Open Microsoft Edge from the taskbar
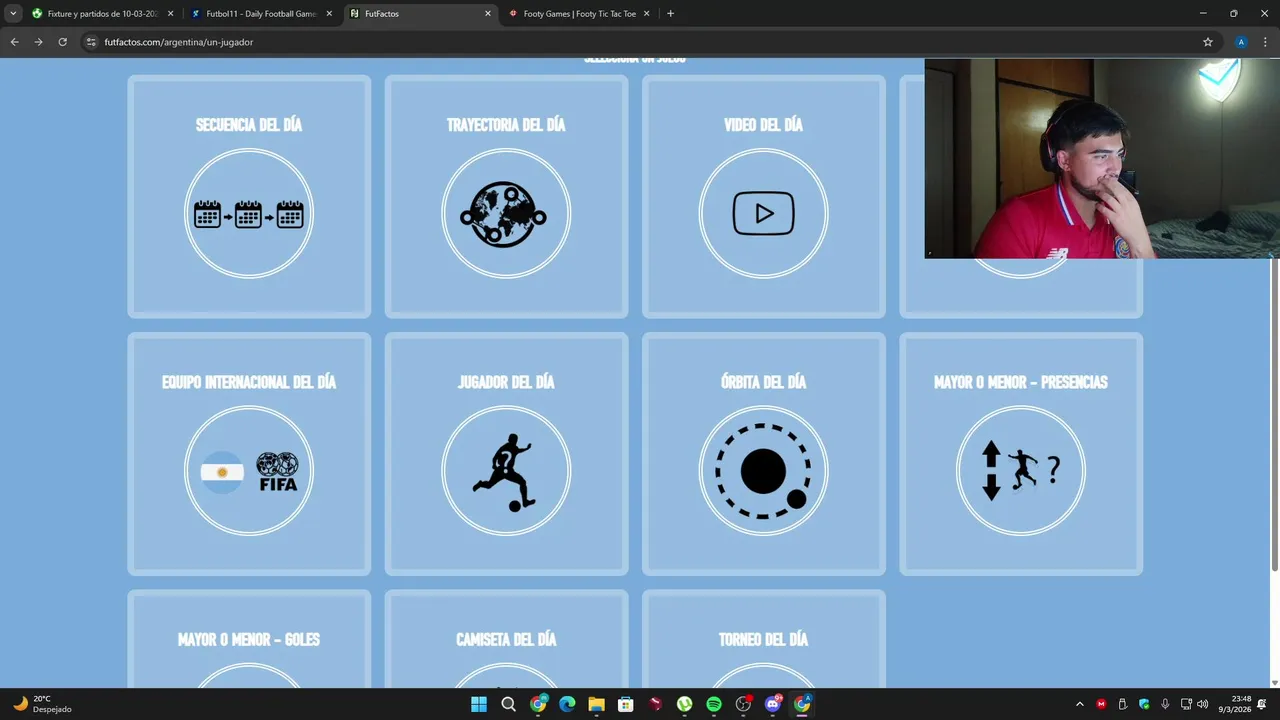Screen dimensions: 1280x720 [x=567, y=704]
